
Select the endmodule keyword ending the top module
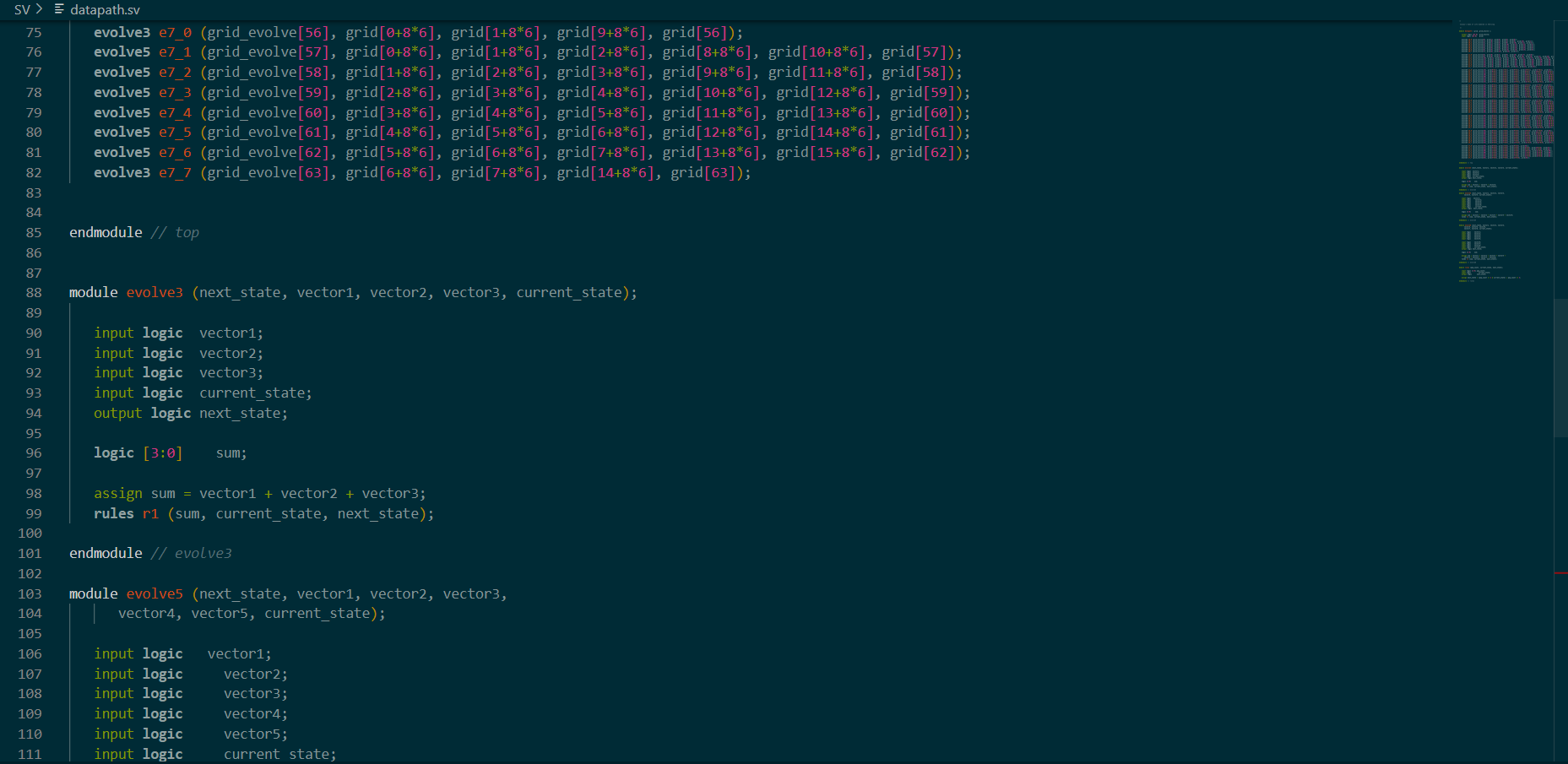tap(105, 232)
